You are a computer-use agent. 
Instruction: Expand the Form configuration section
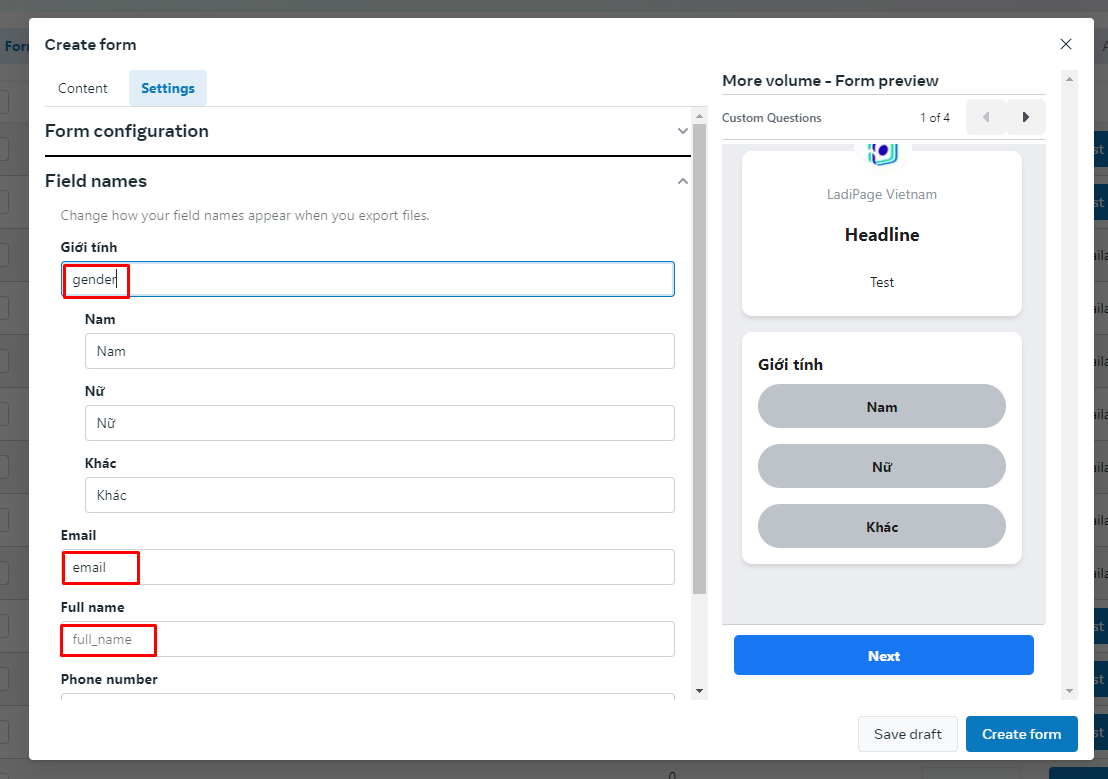point(683,131)
